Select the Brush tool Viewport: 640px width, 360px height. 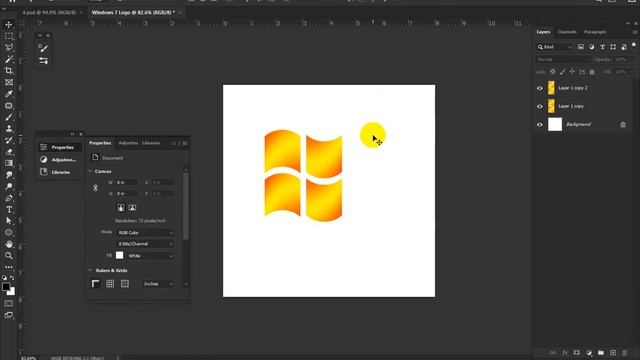9,117
